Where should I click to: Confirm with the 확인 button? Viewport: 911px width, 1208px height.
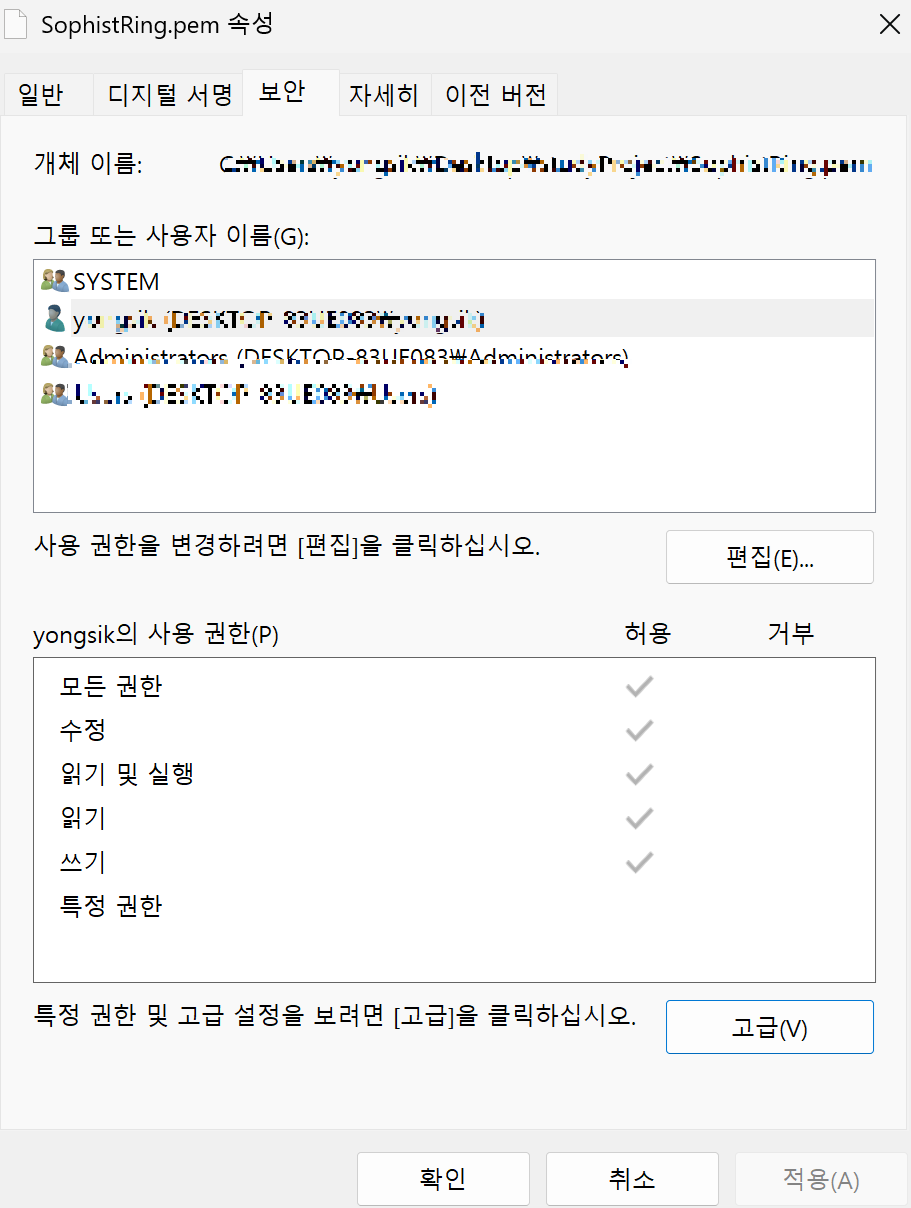(443, 1179)
